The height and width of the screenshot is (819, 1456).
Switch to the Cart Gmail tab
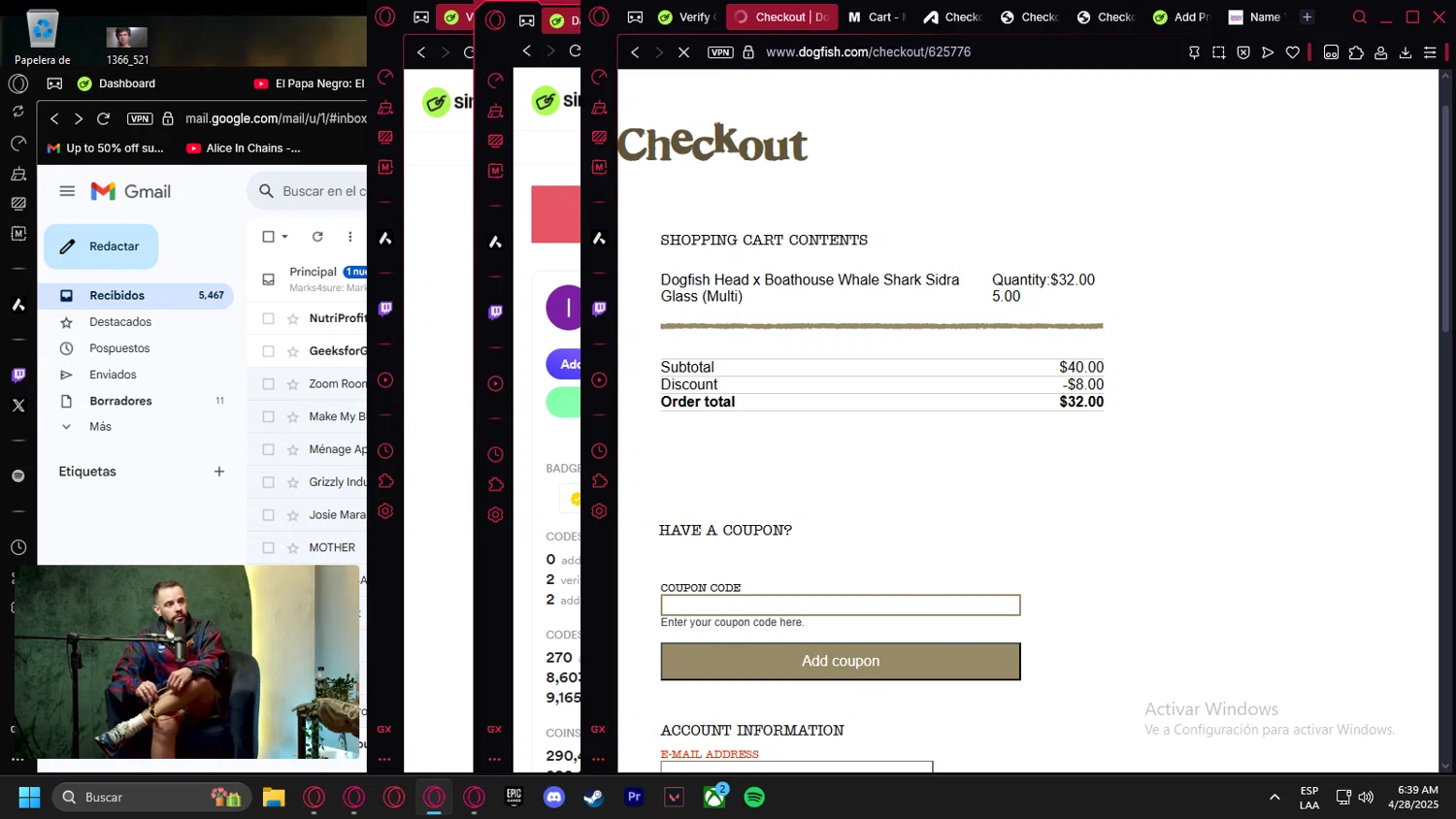point(877,17)
